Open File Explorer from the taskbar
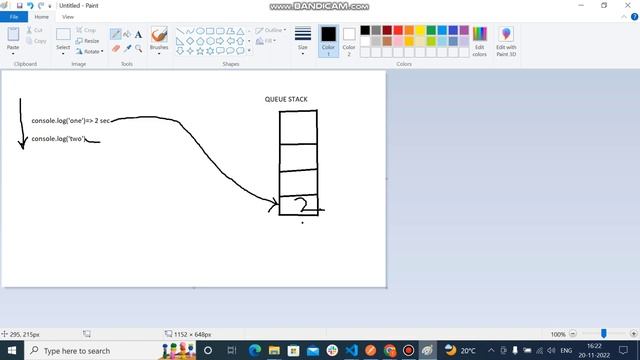 coord(274,350)
